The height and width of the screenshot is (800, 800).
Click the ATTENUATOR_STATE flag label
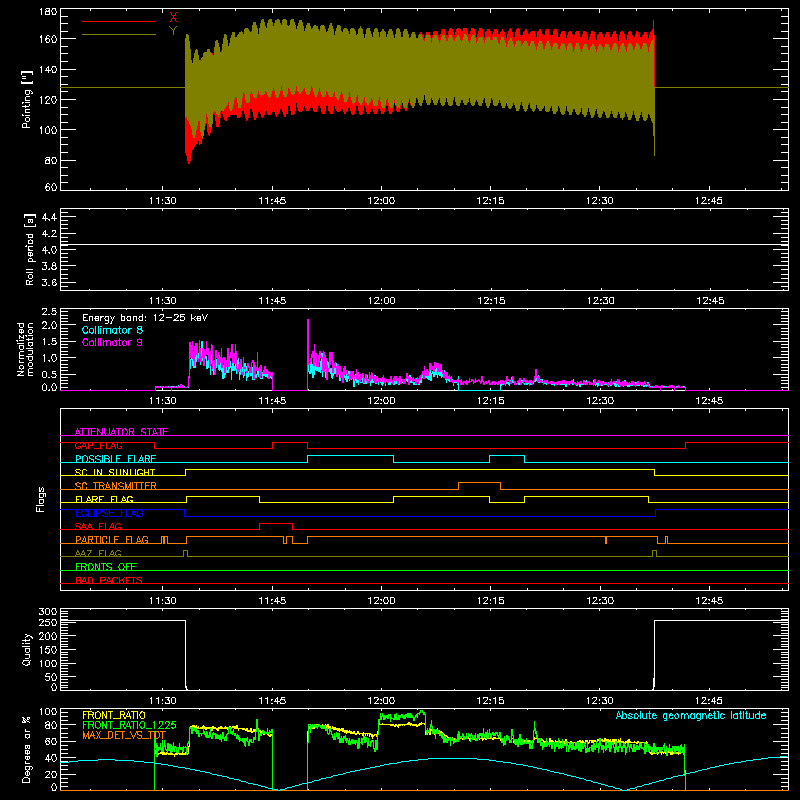pyautogui.click(x=121, y=432)
